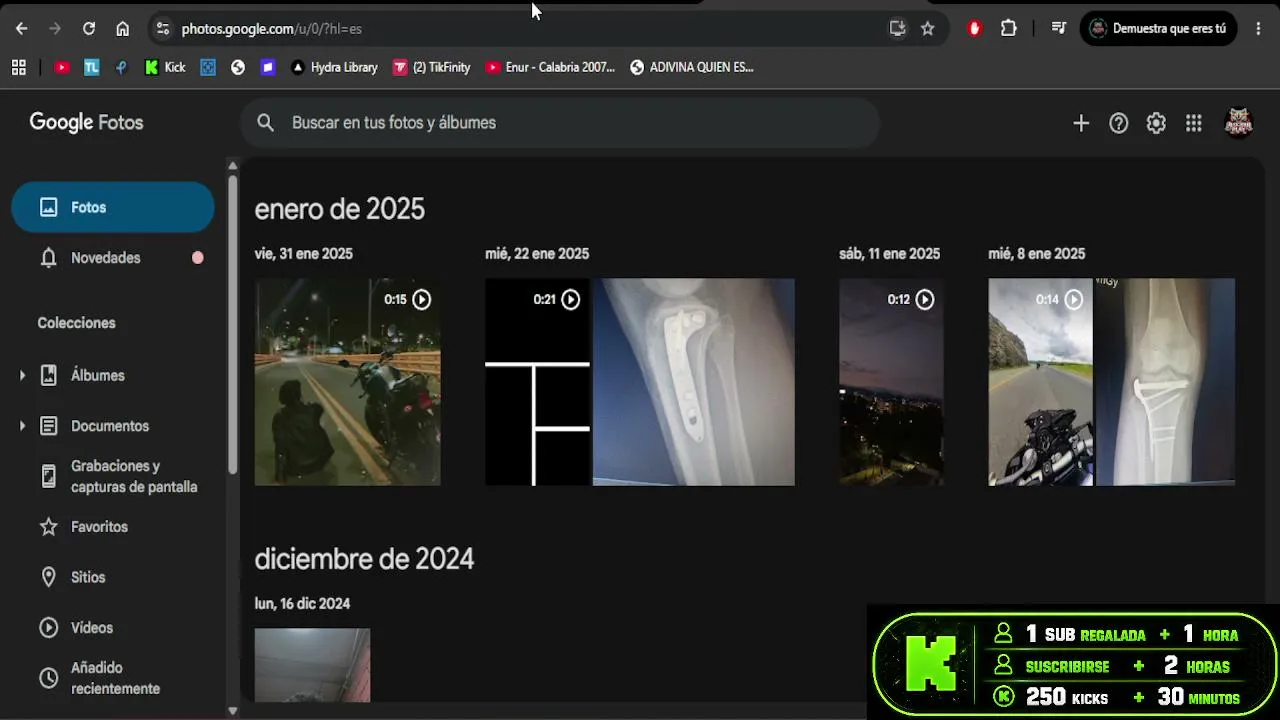This screenshot has height=720, width=1280.
Task: Focus the Buscar en tus fotos y álbumes field
Action: tap(560, 122)
